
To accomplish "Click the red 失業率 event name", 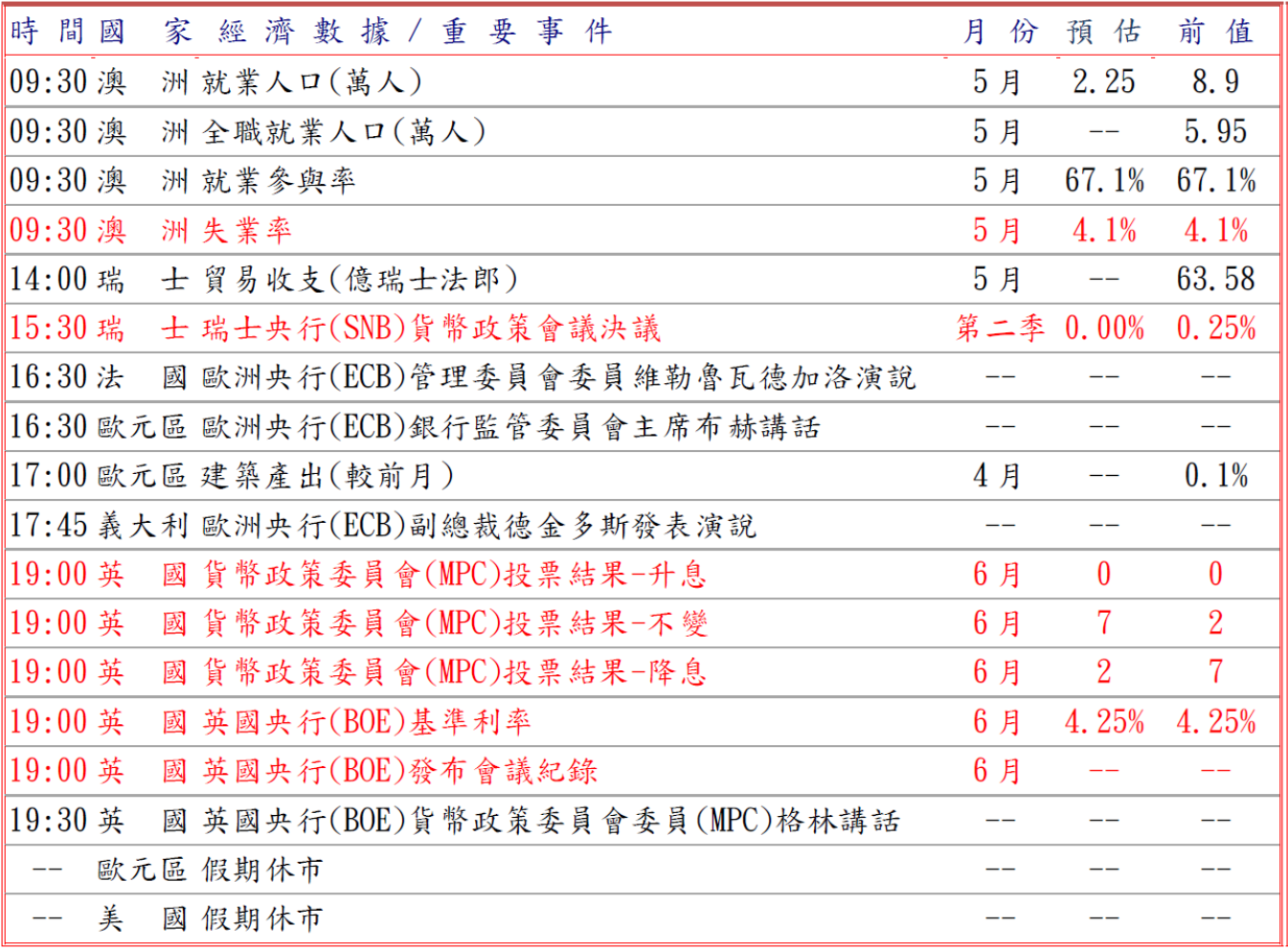I will point(247,230).
